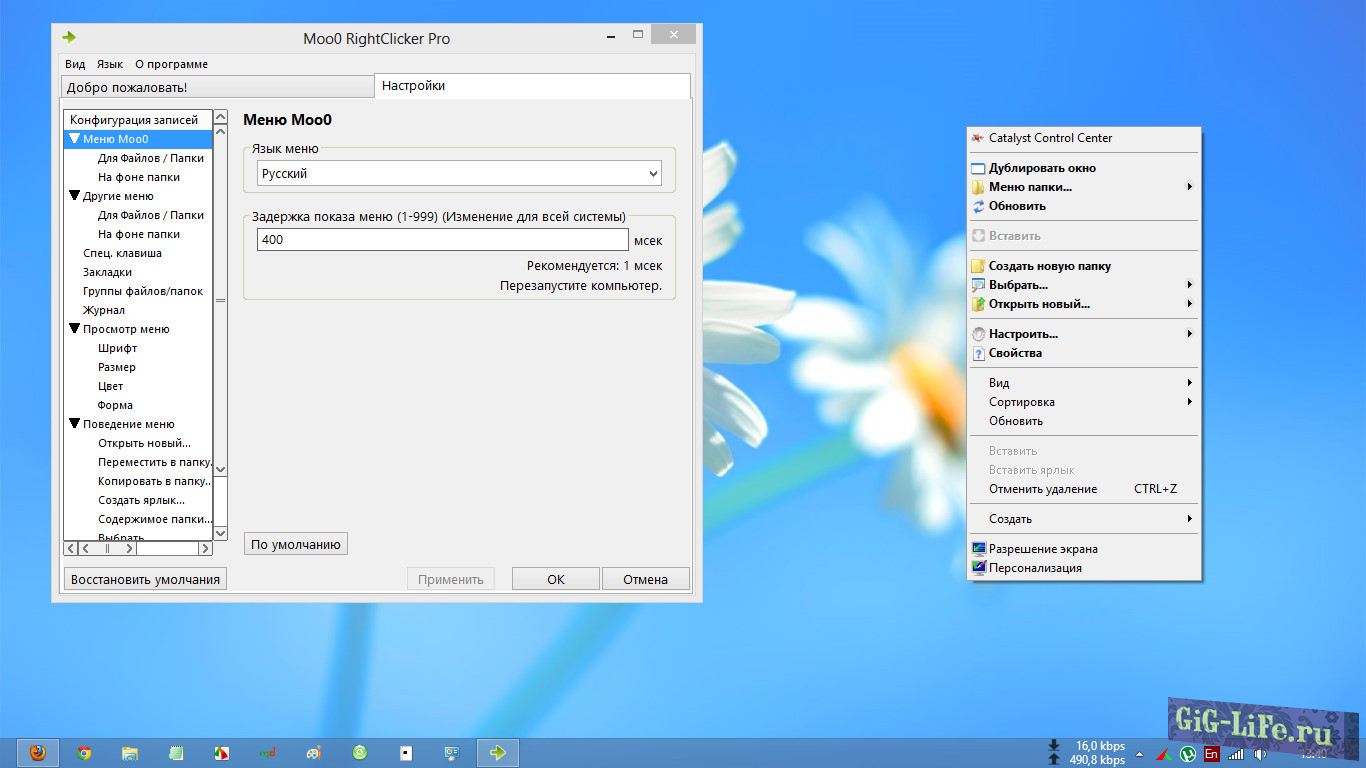This screenshot has width=1366, height=768.
Task: Collapse the Другие меню tree section
Action: pos(75,196)
